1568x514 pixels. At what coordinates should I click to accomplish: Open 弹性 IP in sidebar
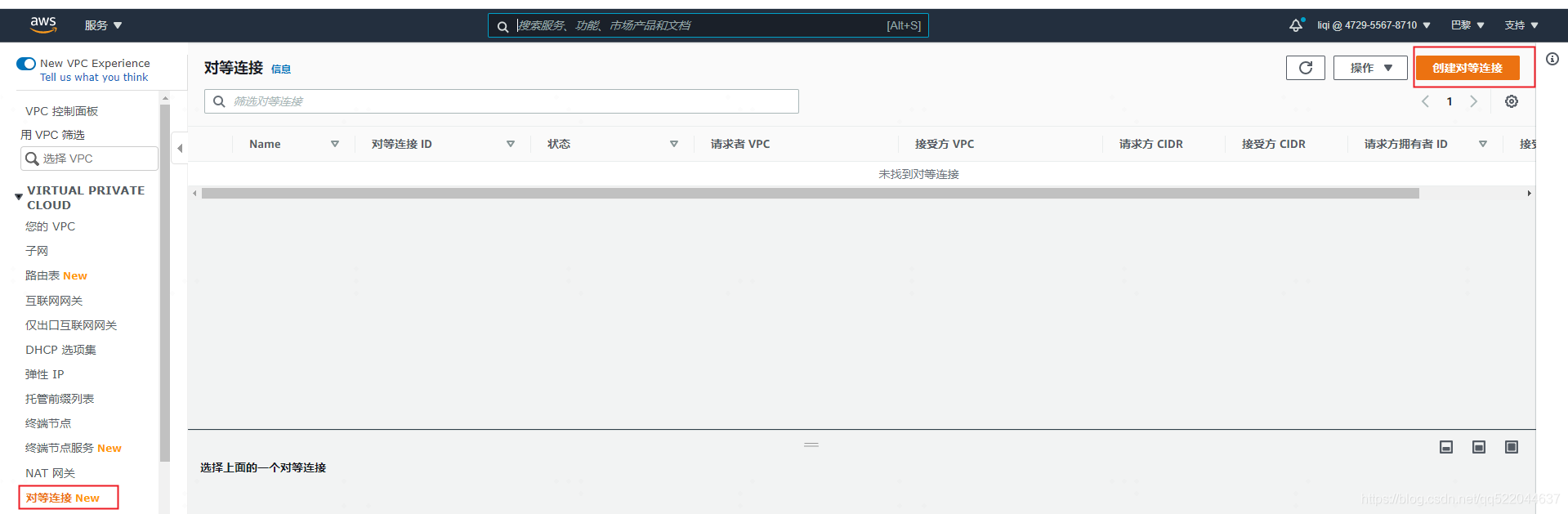(44, 374)
